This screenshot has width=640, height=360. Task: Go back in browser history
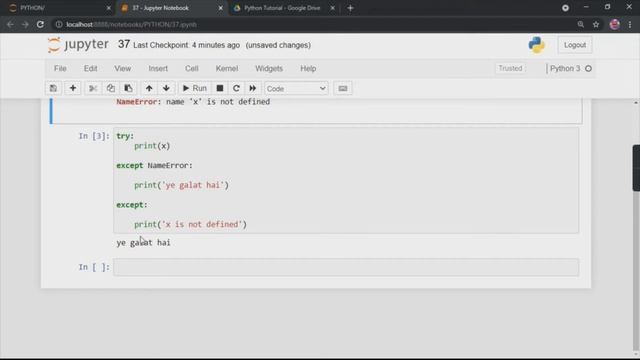[10, 24]
